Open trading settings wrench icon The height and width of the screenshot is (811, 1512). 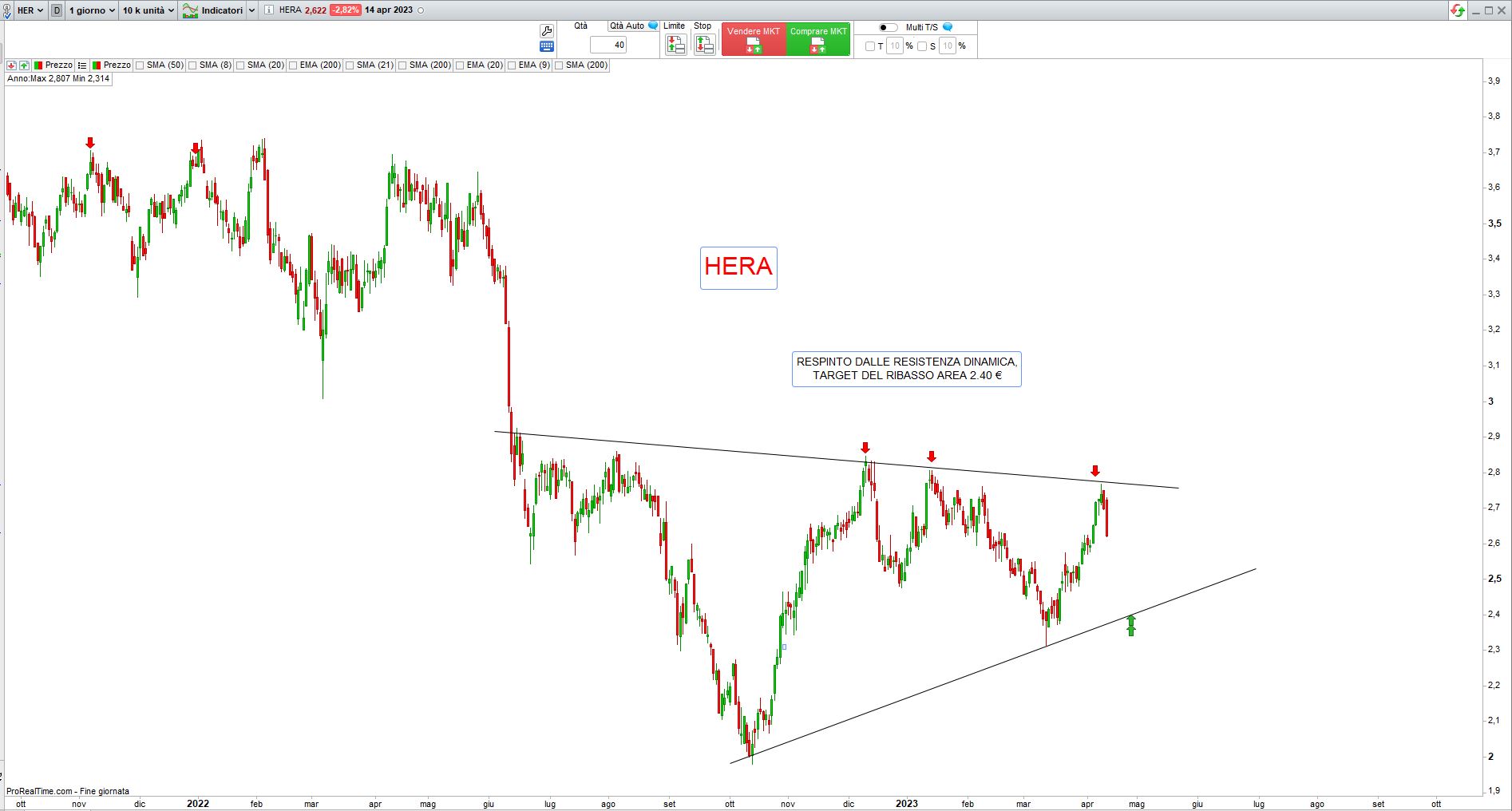pos(546,30)
